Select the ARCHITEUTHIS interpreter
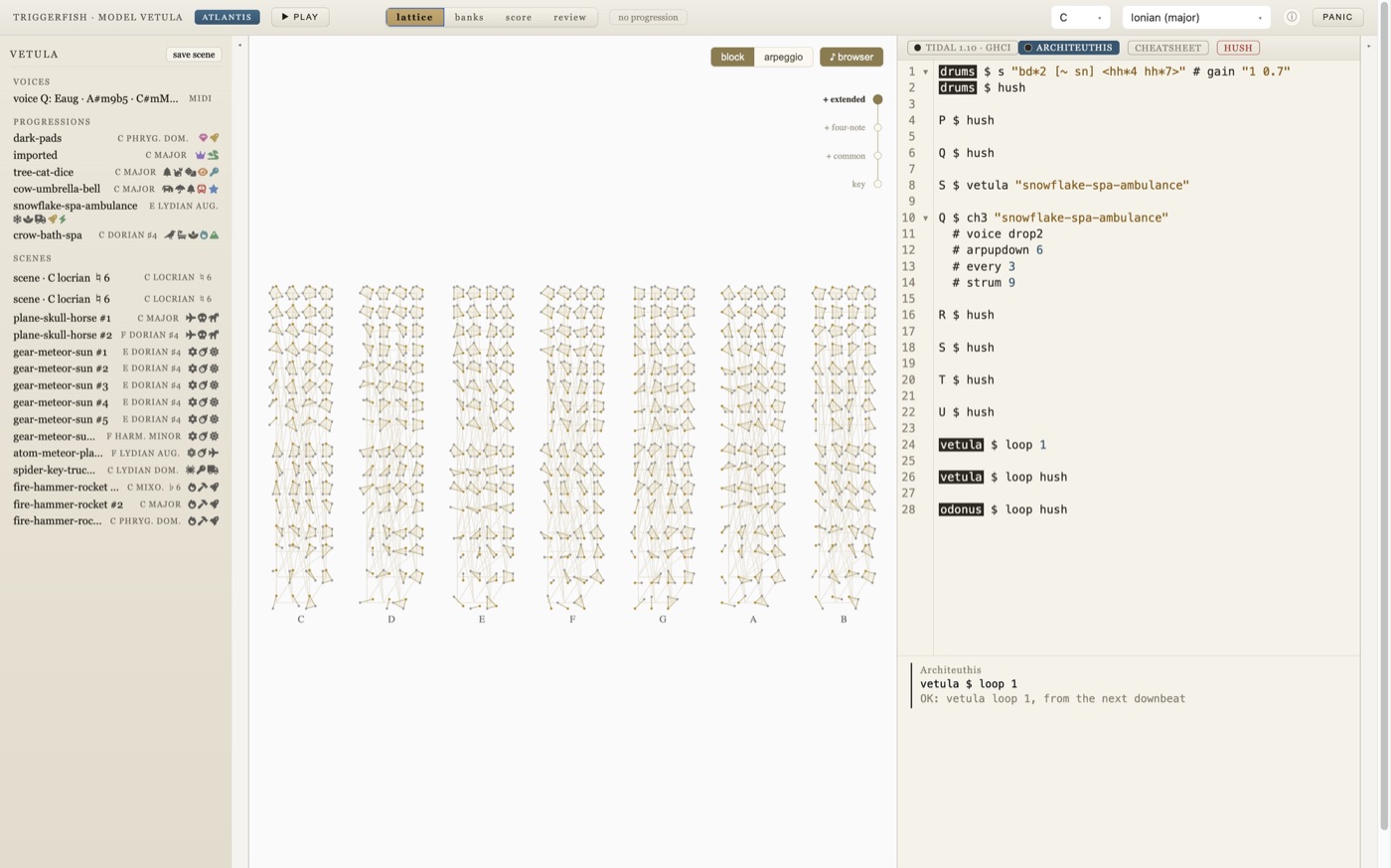 (1069, 48)
